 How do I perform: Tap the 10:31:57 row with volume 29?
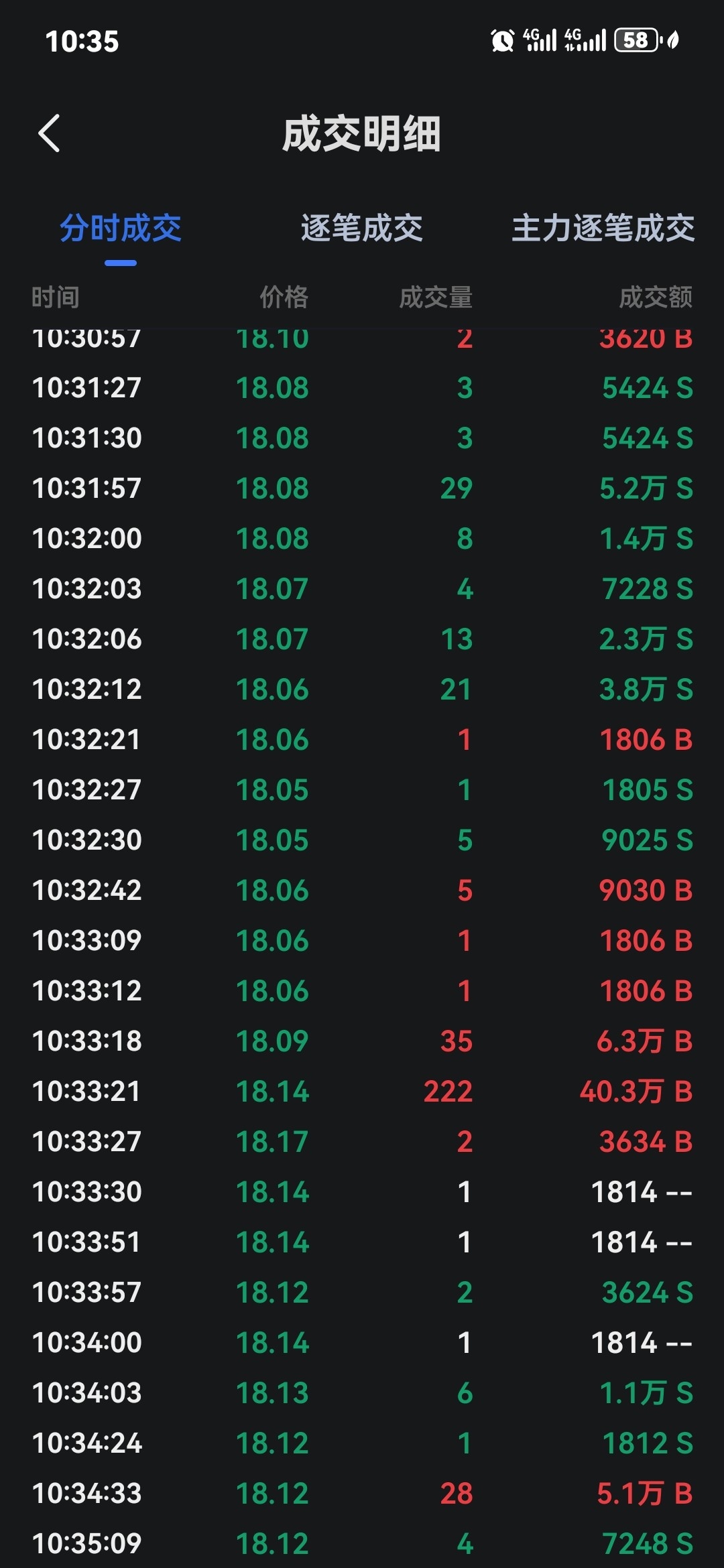362,488
